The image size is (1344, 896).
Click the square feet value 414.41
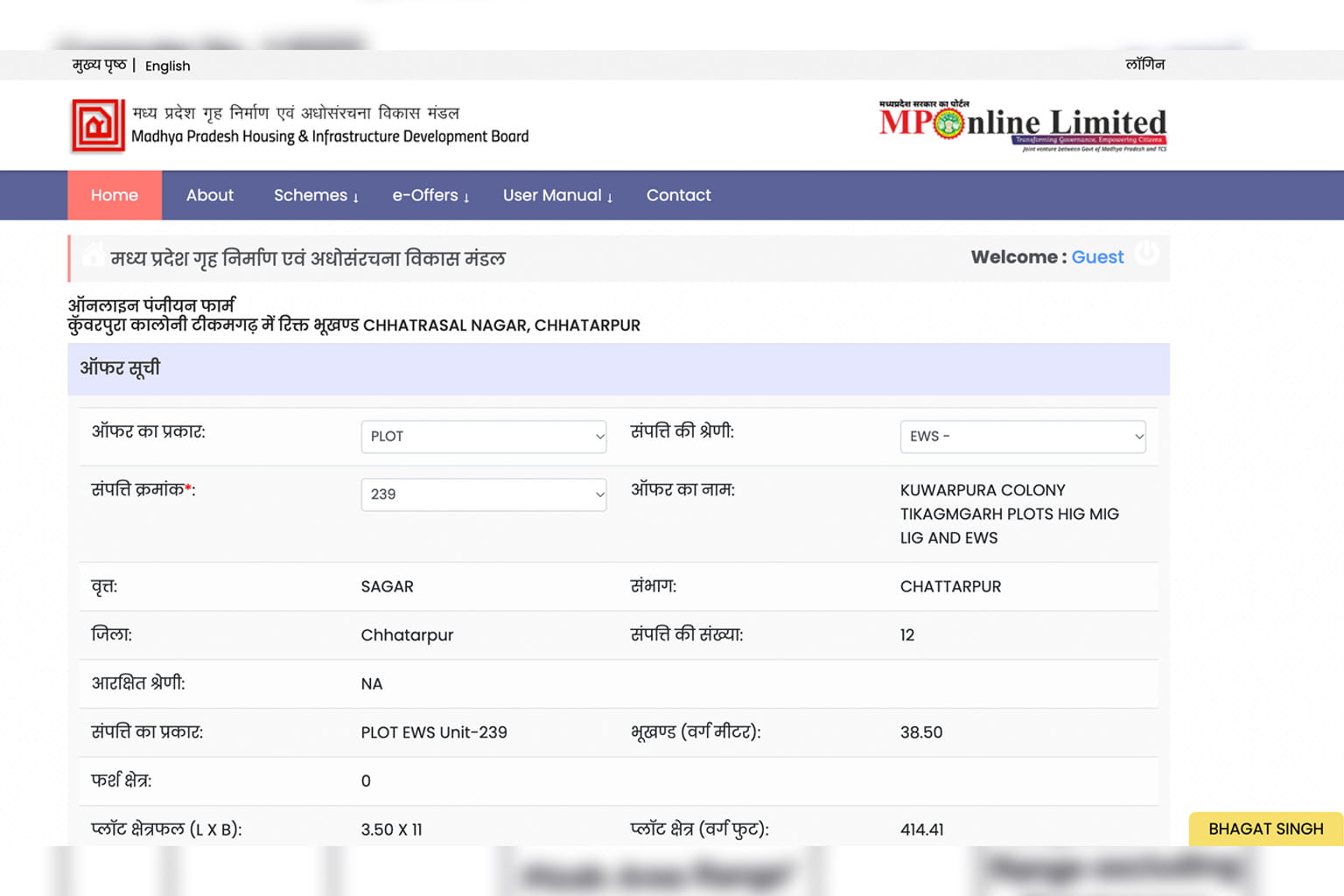pyautogui.click(x=922, y=829)
